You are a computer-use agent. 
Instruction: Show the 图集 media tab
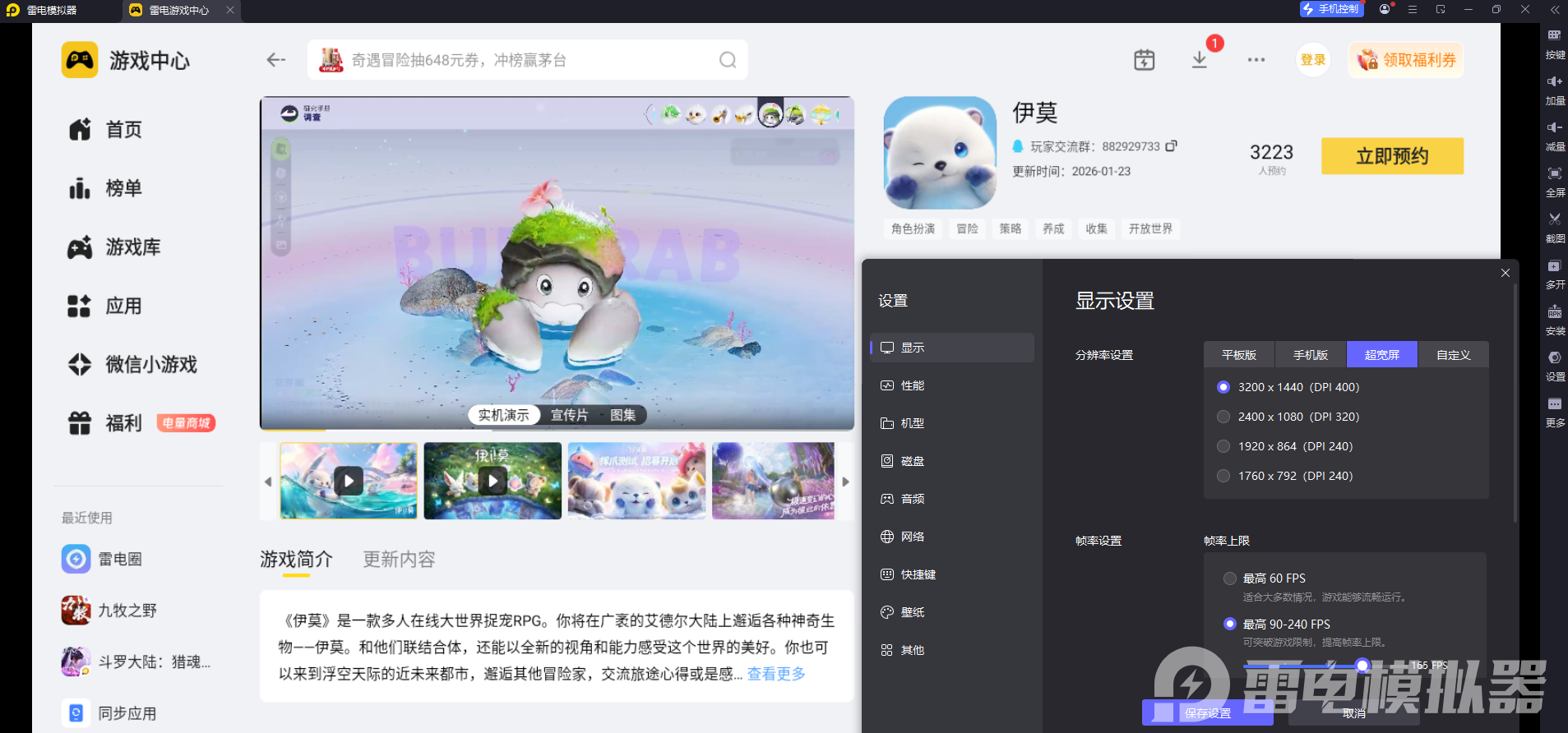[x=622, y=415]
